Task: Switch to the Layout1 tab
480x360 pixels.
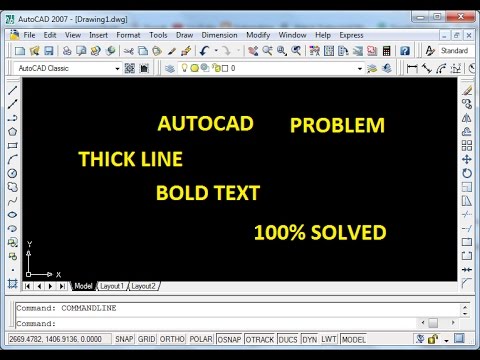Action: pos(112,286)
